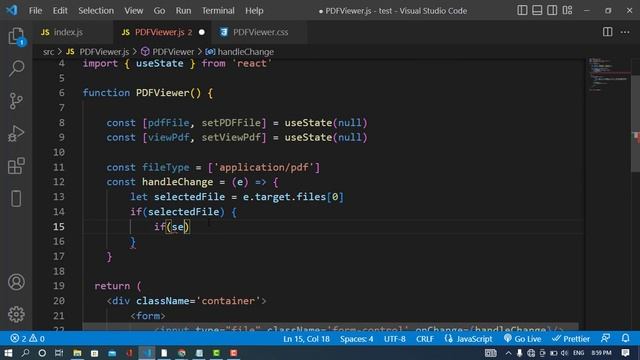The height and width of the screenshot is (360, 640).
Task: Open Chrome from the taskbar
Action: [x=182, y=353]
